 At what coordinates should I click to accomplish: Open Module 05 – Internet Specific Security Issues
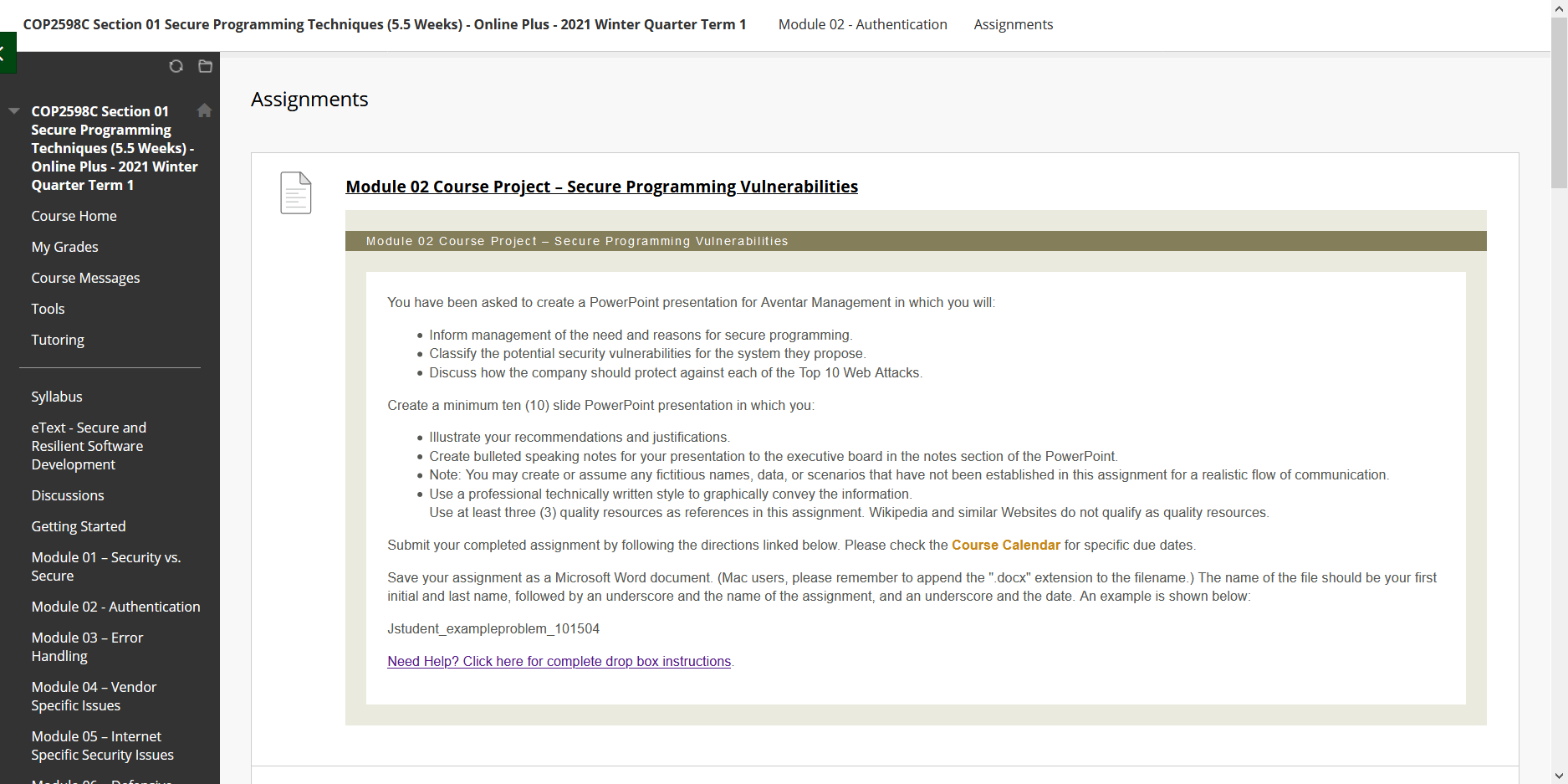tap(103, 746)
